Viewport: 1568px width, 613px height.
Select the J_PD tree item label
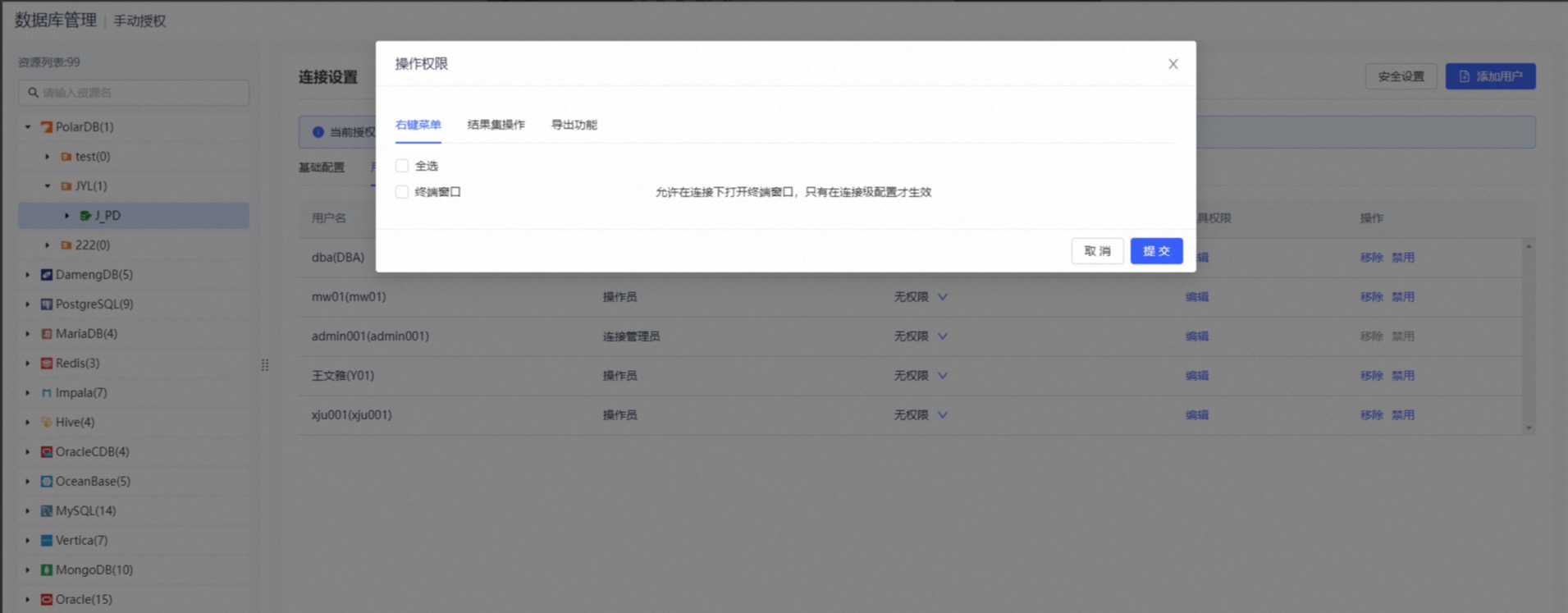[107, 216]
